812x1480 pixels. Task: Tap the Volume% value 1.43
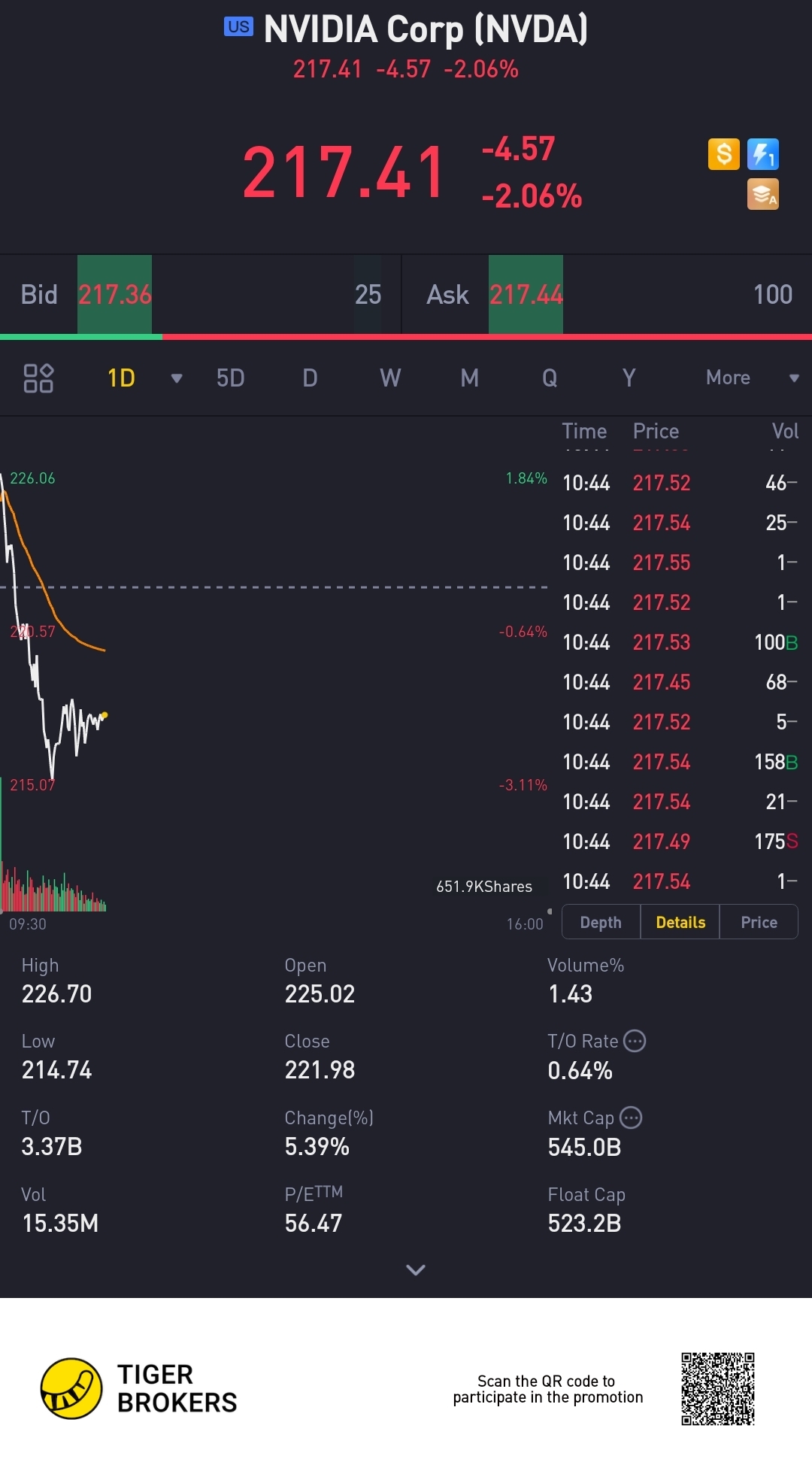[570, 994]
